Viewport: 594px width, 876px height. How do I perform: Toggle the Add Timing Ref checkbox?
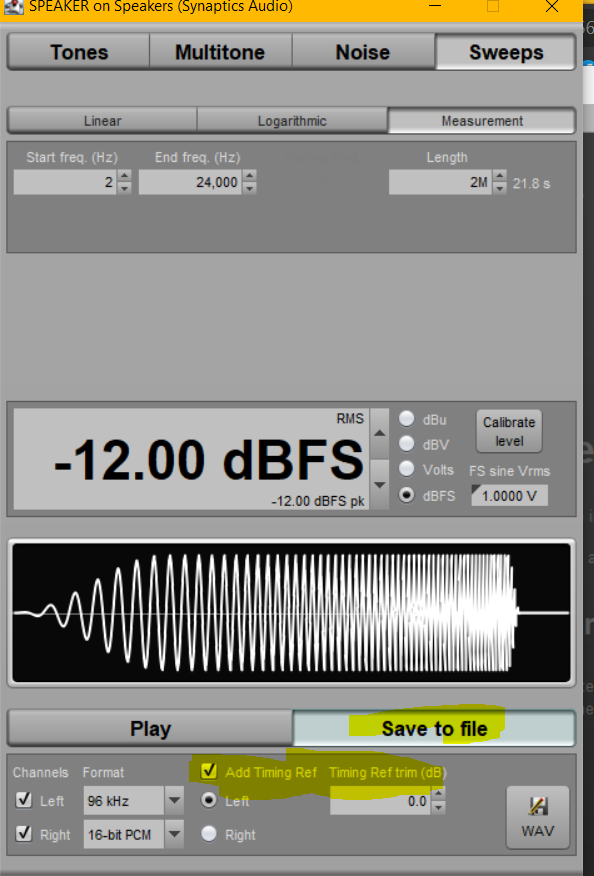[209, 772]
